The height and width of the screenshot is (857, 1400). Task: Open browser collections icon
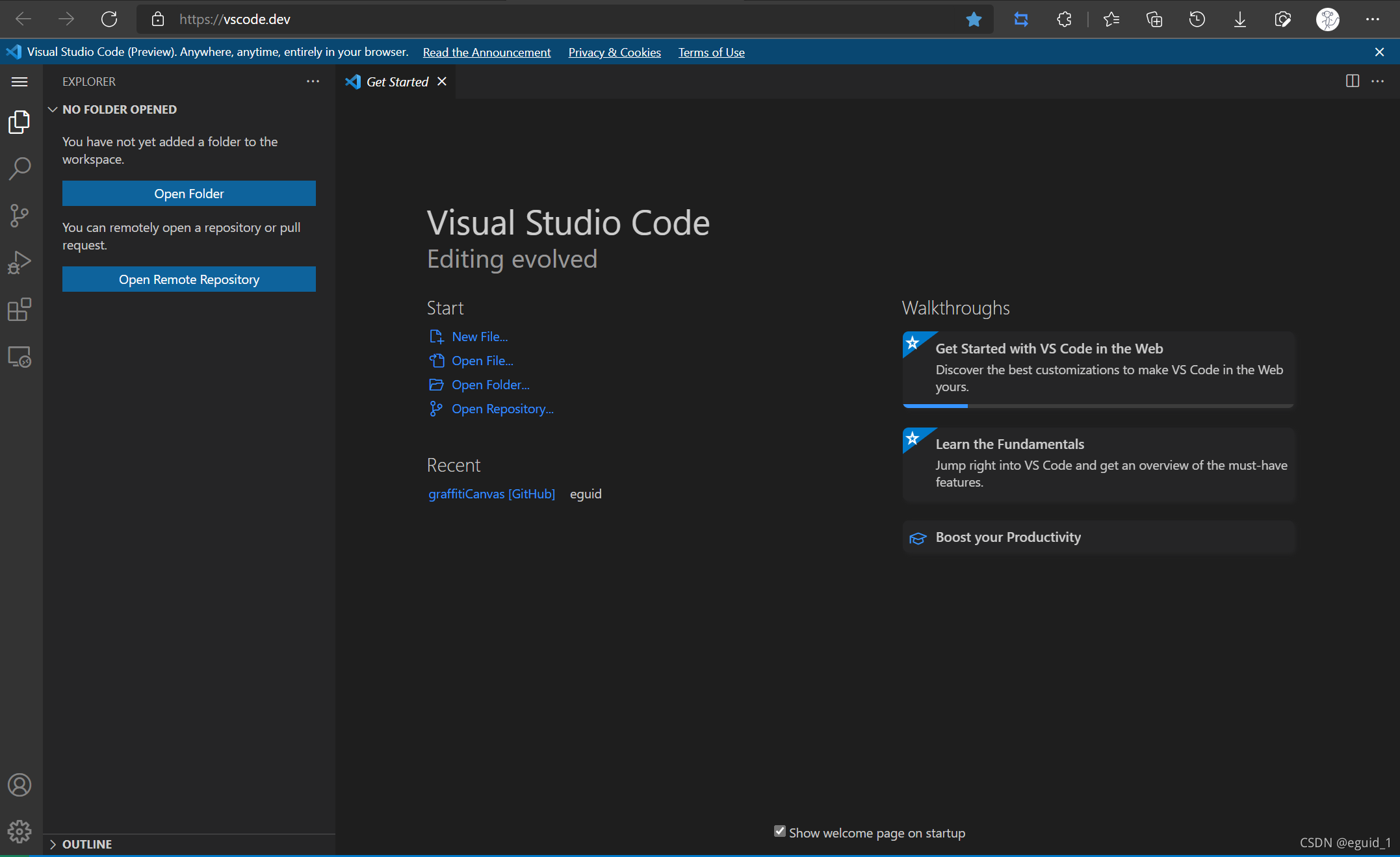pyautogui.click(x=1154, y=19)
